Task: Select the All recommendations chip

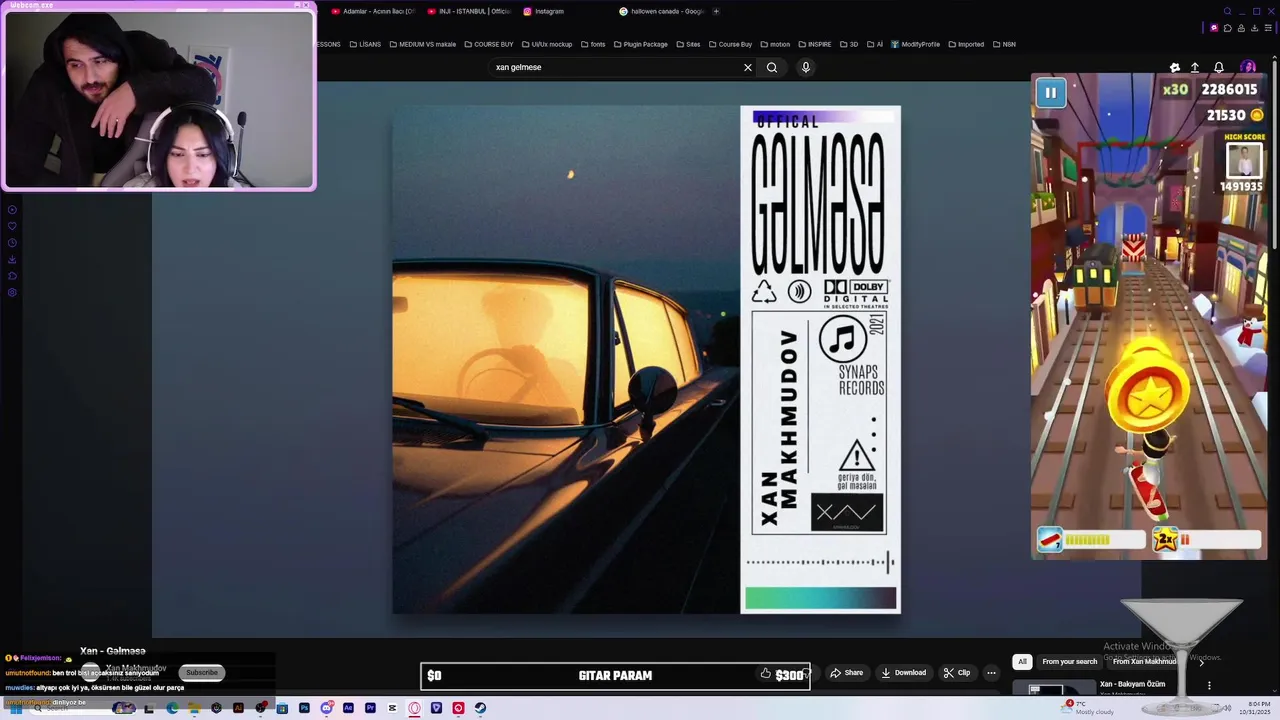Action: pyautogui.click(x=1022, y=661)
